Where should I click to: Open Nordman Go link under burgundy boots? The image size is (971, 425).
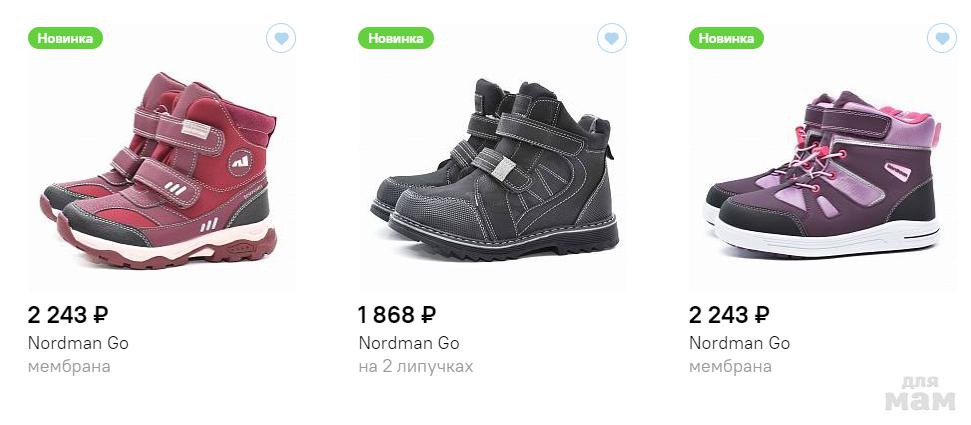pos(78,343)
